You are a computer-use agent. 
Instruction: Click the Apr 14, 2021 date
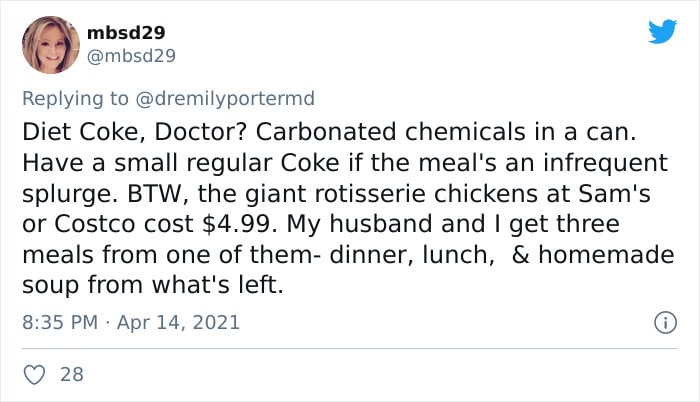(x=178, y=322)
